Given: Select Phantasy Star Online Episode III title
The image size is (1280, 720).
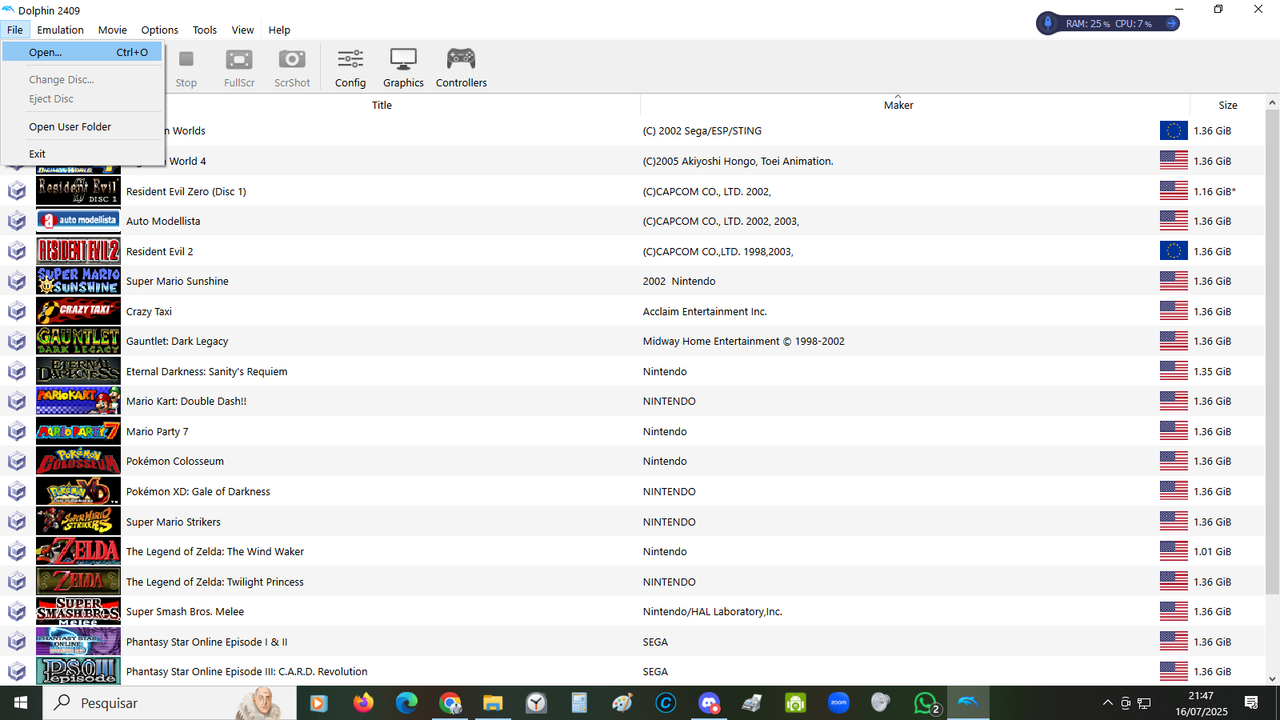Looking at the screenshot, I should tap(247, 671).
